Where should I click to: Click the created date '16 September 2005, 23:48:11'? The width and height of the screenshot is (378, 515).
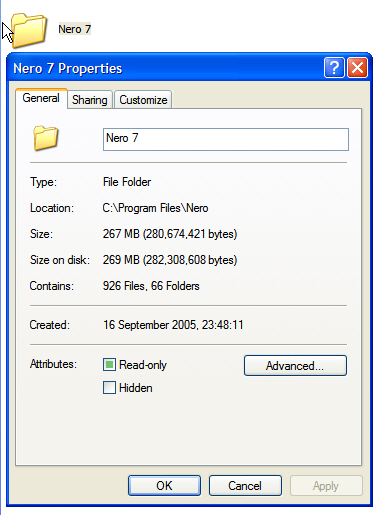(x=173, y=325)
